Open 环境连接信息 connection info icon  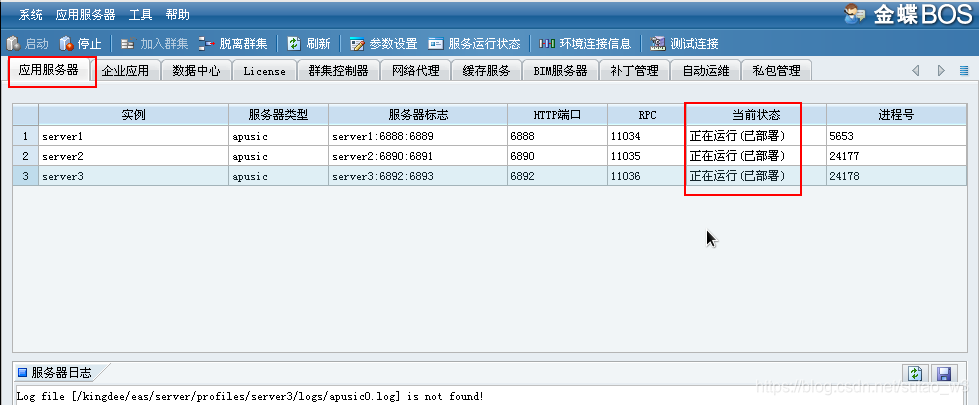(546, 44)
